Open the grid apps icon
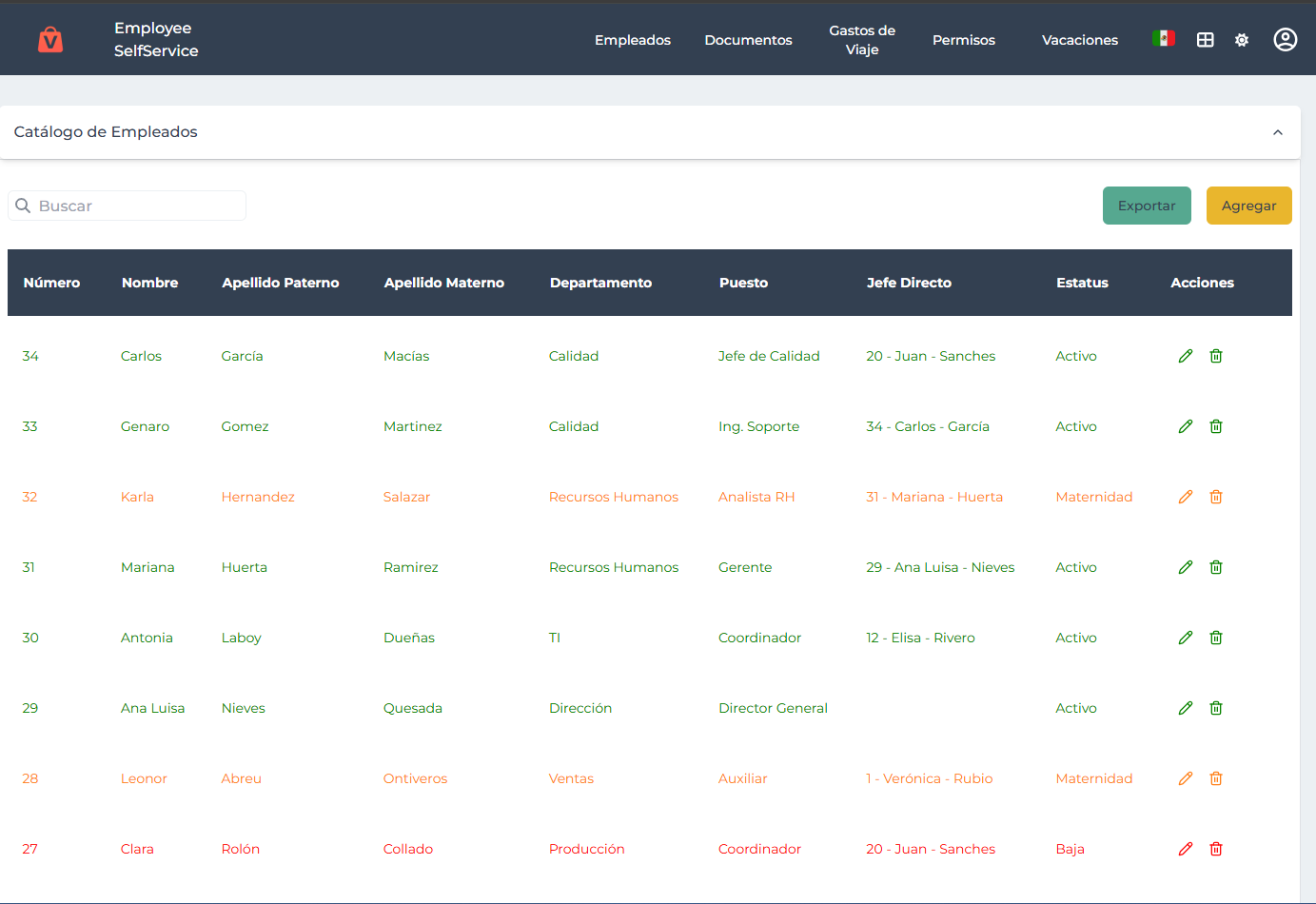 coord(1205,40)
